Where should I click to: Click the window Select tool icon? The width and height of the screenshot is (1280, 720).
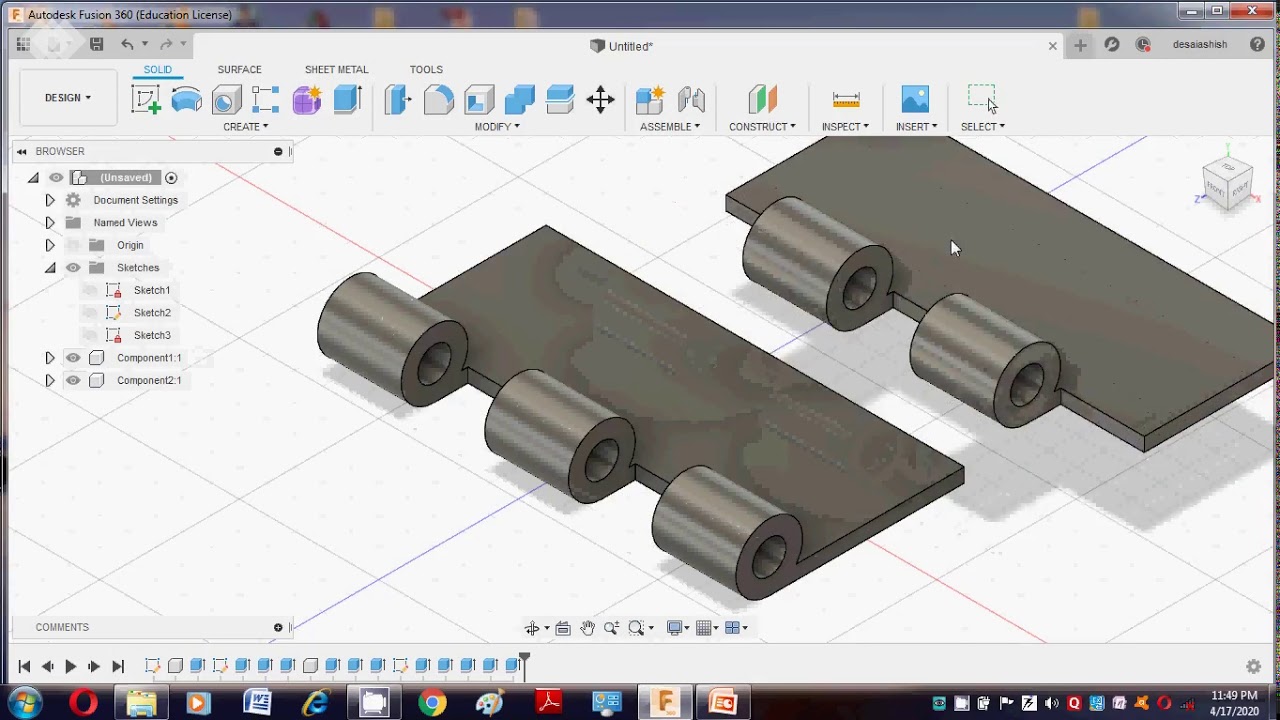(x=982, y=99)
